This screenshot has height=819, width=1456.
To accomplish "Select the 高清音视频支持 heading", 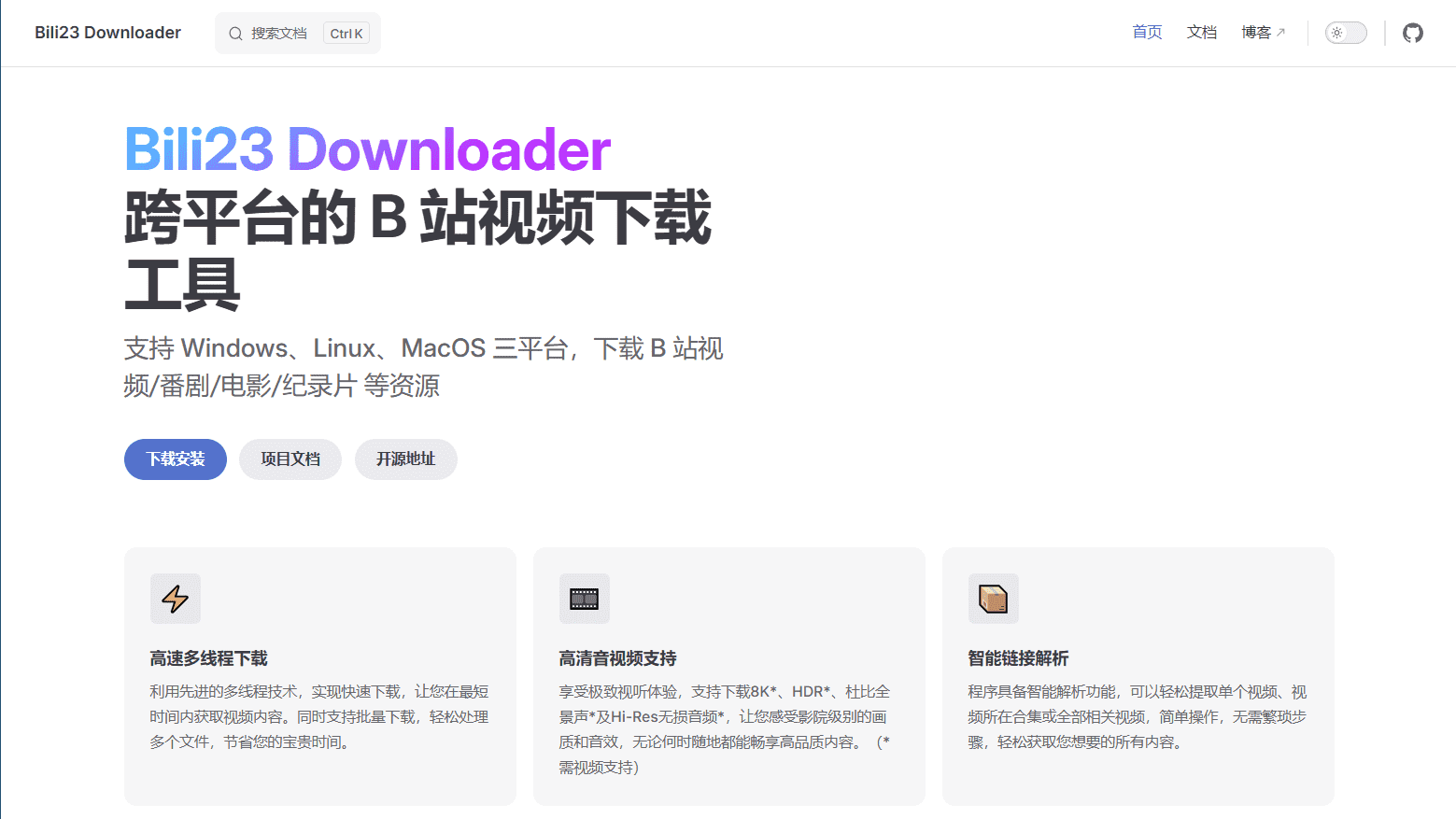I will (x=618, y=658).
